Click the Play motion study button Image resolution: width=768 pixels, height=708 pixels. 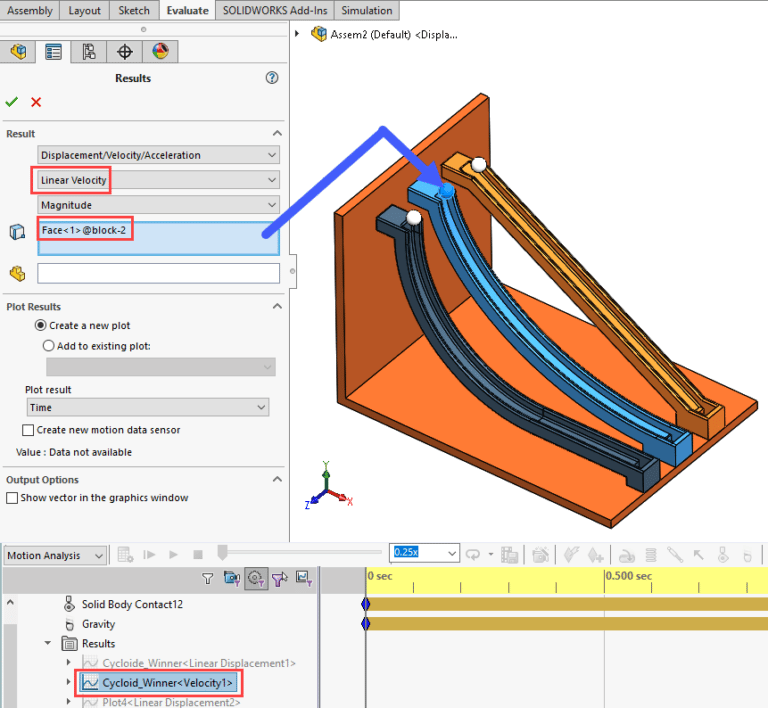coord(173,554)
